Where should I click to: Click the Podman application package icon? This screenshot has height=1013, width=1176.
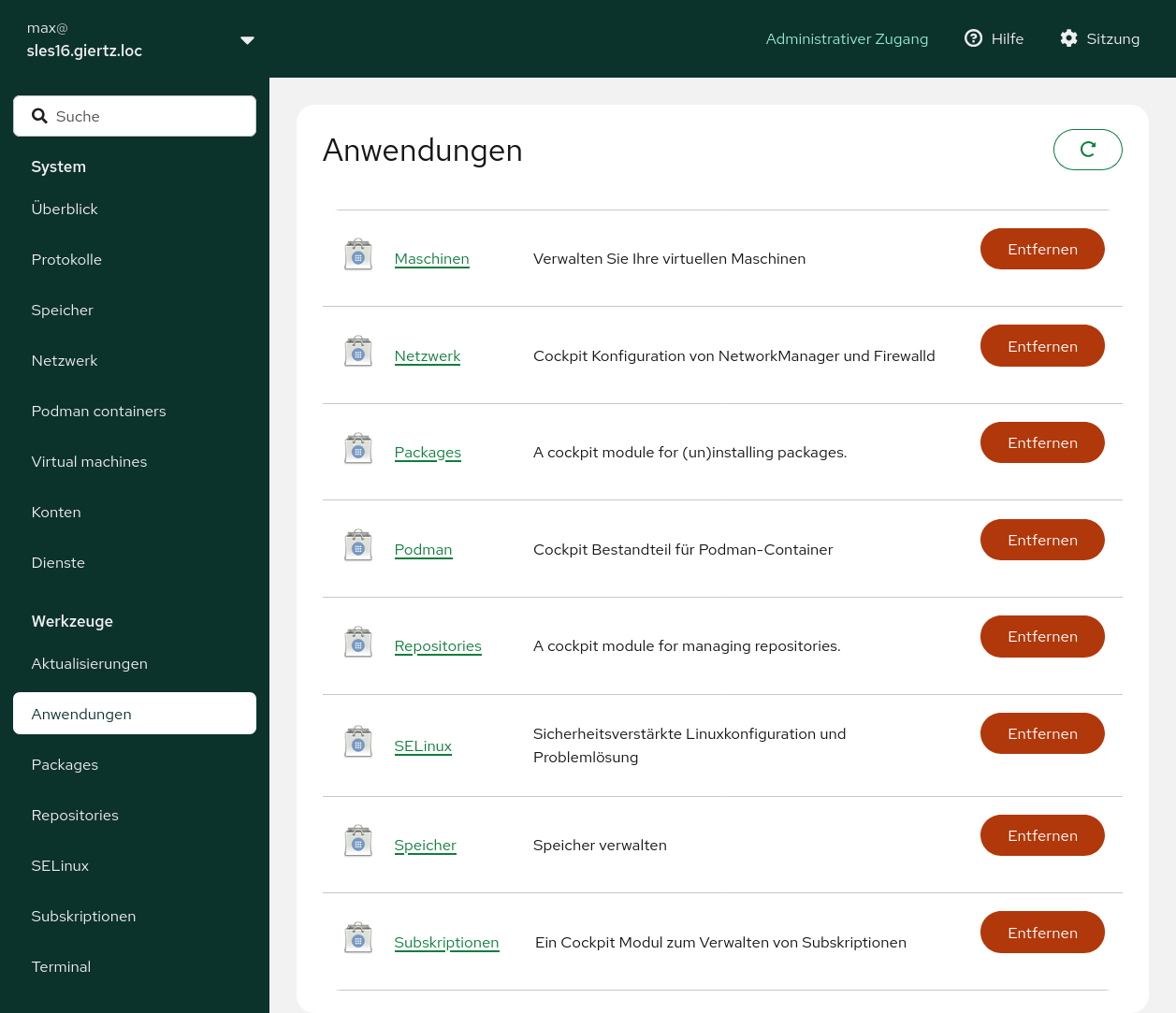pos(358,546)
